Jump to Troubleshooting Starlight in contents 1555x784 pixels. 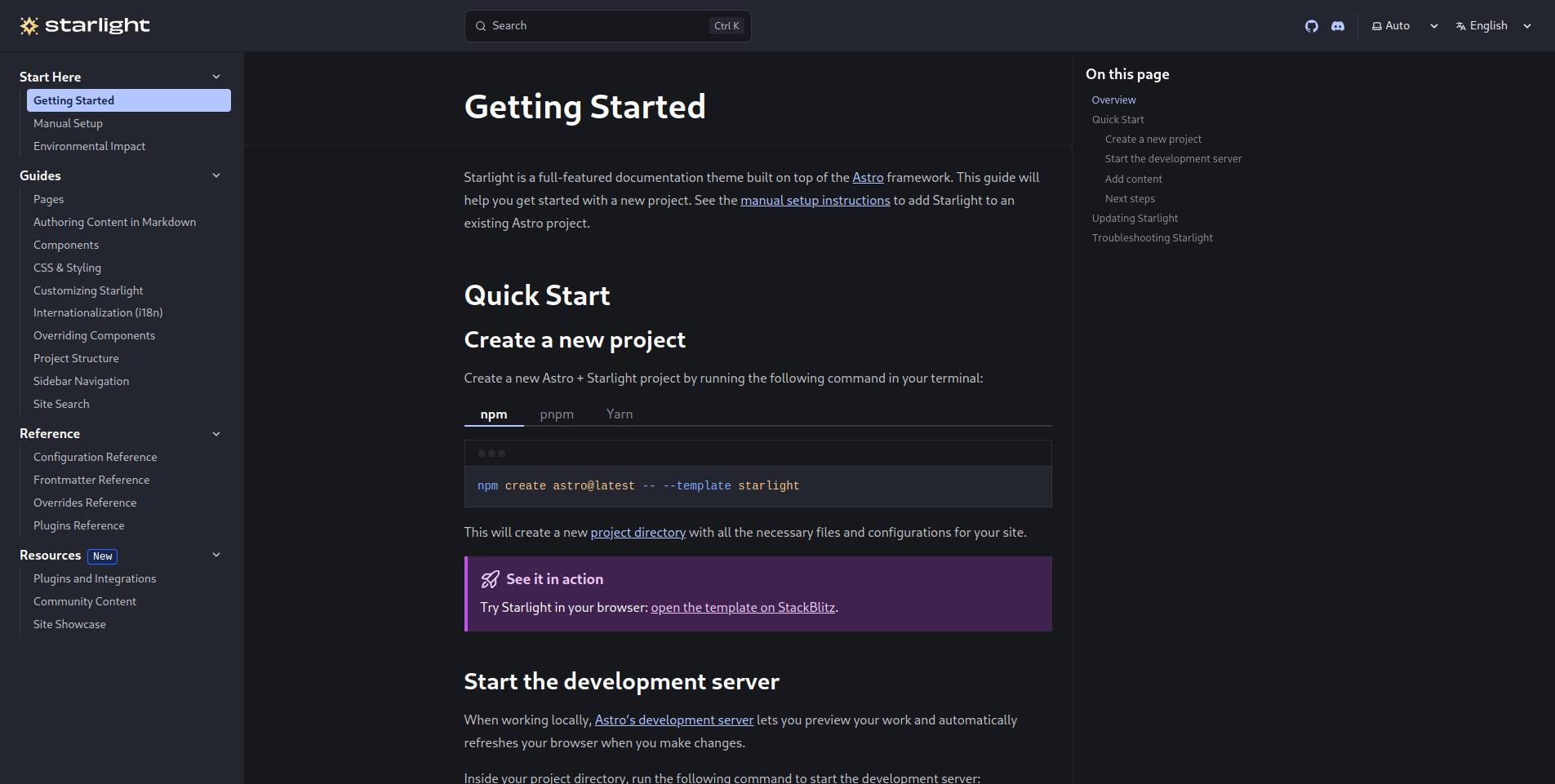pyautogui.click(x=1152, y=237)
